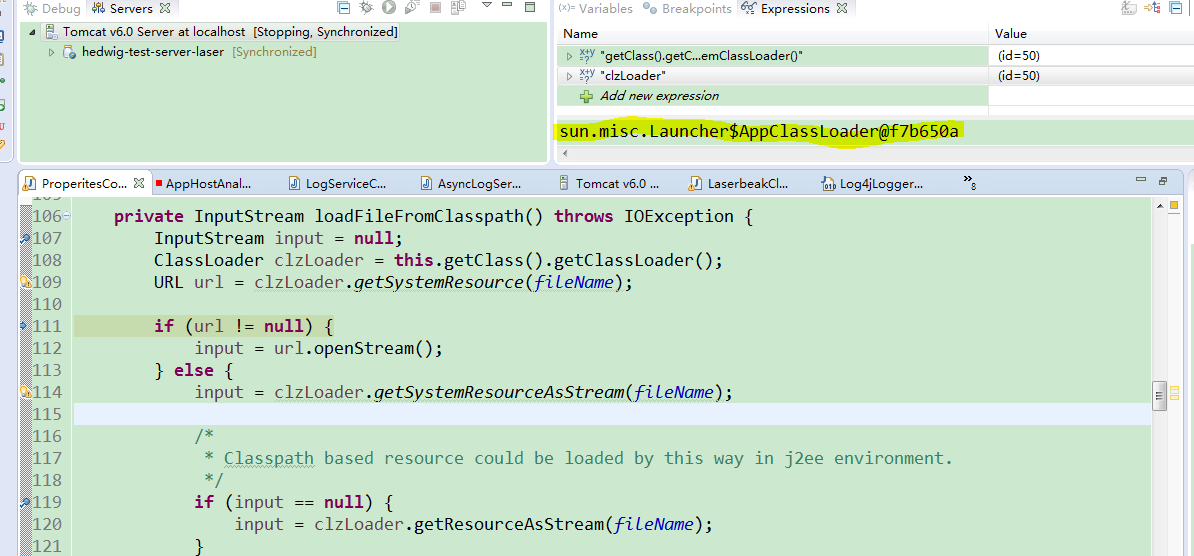
Task: Expand the getClass() expression row
Action: click(569, 56)
